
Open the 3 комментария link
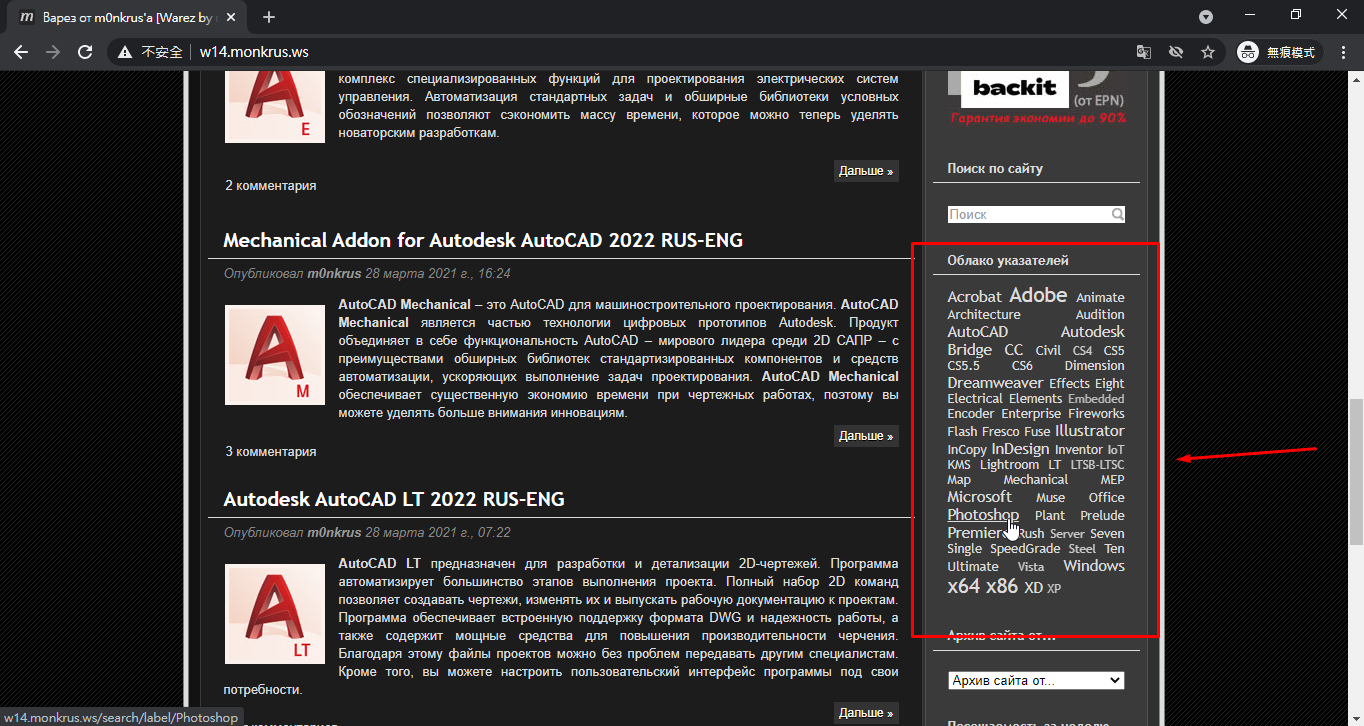coord(271,451)
